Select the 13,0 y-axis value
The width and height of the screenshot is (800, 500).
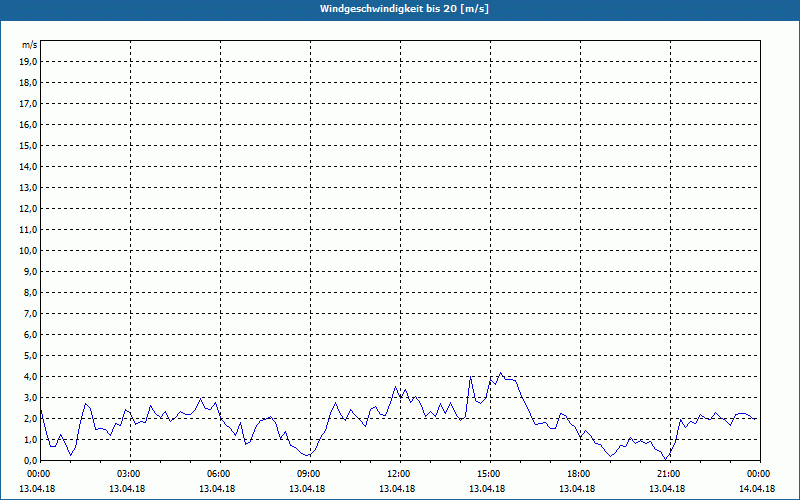(x=28, y=187)
